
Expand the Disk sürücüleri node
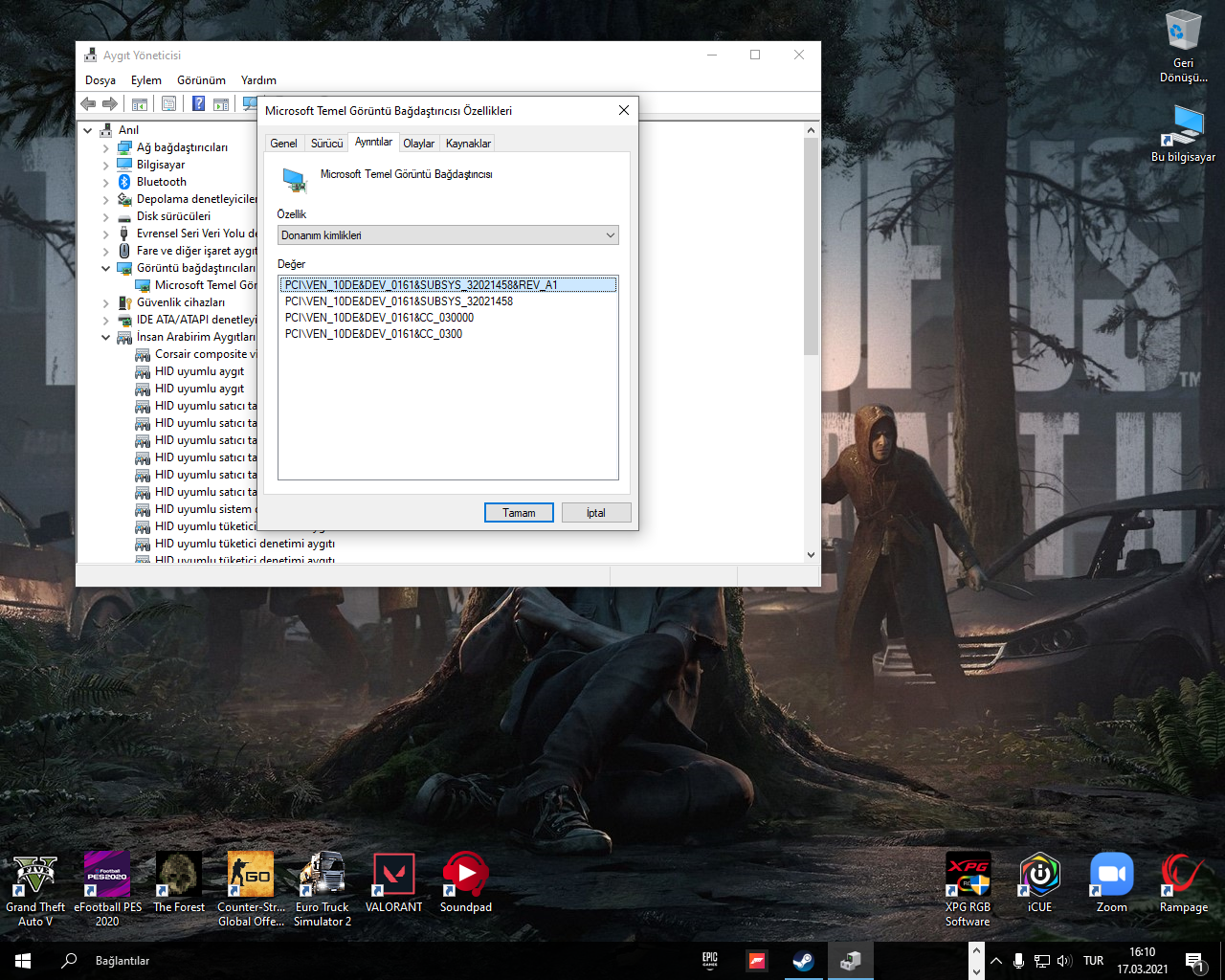[105, 217]
